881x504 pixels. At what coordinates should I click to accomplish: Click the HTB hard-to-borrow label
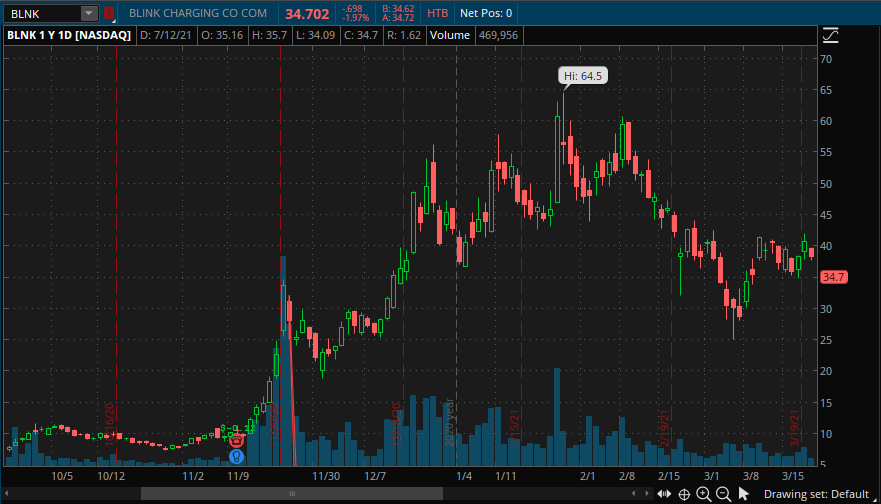pyautogui.click(x=437, y=13)
